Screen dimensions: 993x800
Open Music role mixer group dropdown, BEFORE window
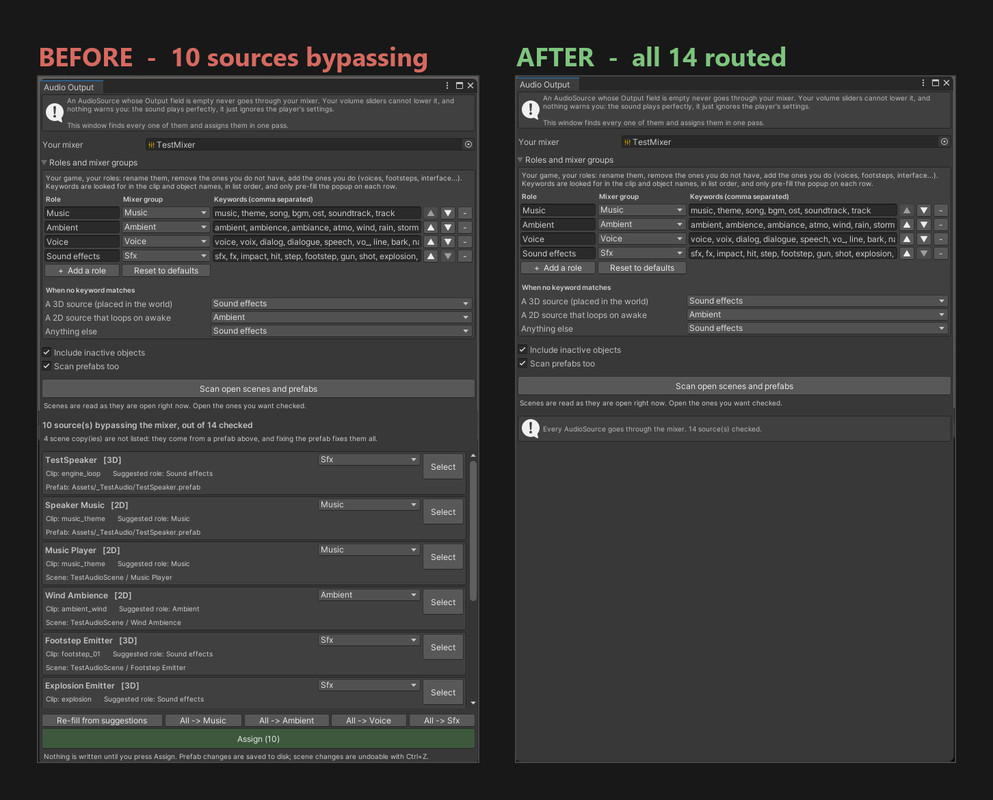pos(165,213)
